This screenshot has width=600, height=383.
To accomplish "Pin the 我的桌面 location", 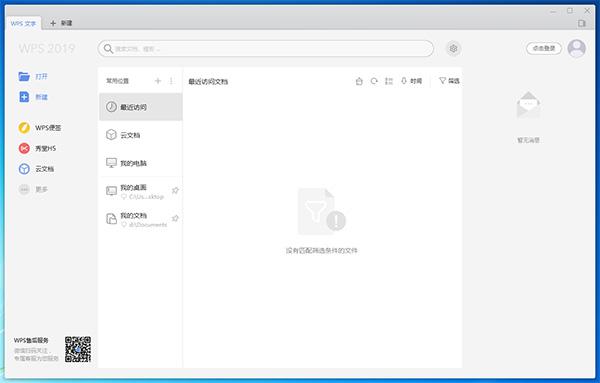I will click(x=175, y=190).
